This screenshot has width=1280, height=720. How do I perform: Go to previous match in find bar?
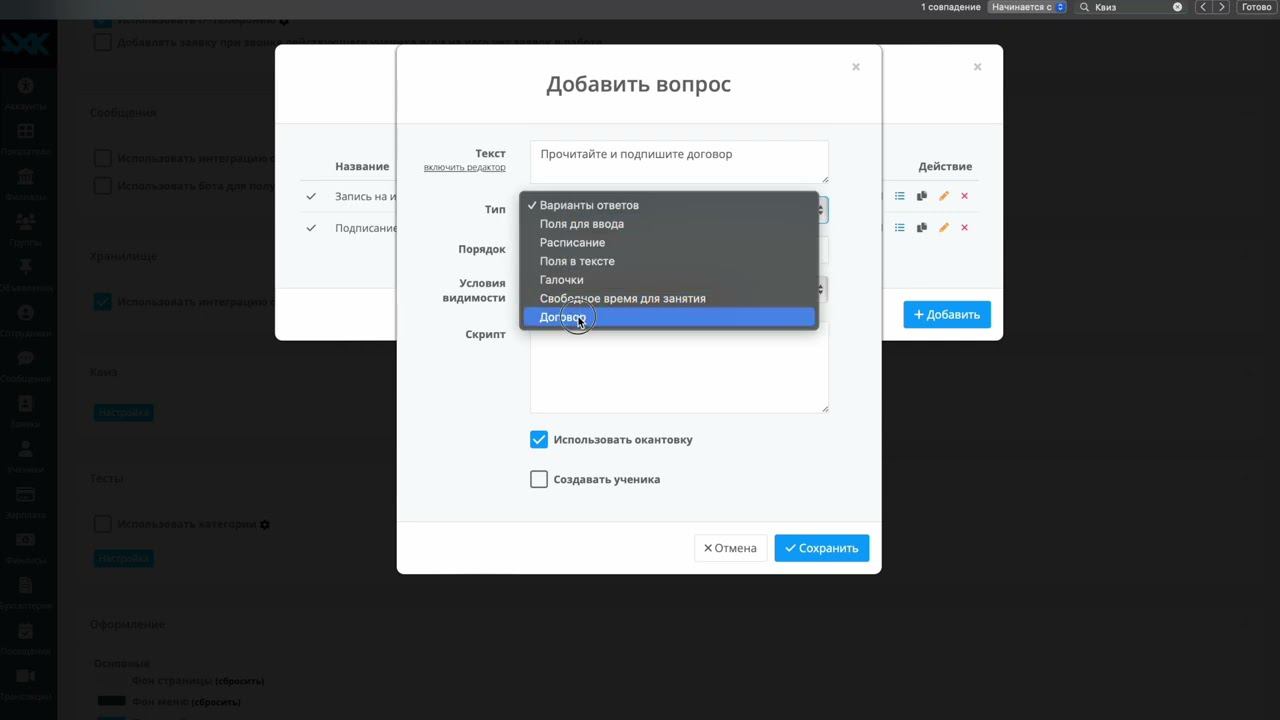(1203, 7)
